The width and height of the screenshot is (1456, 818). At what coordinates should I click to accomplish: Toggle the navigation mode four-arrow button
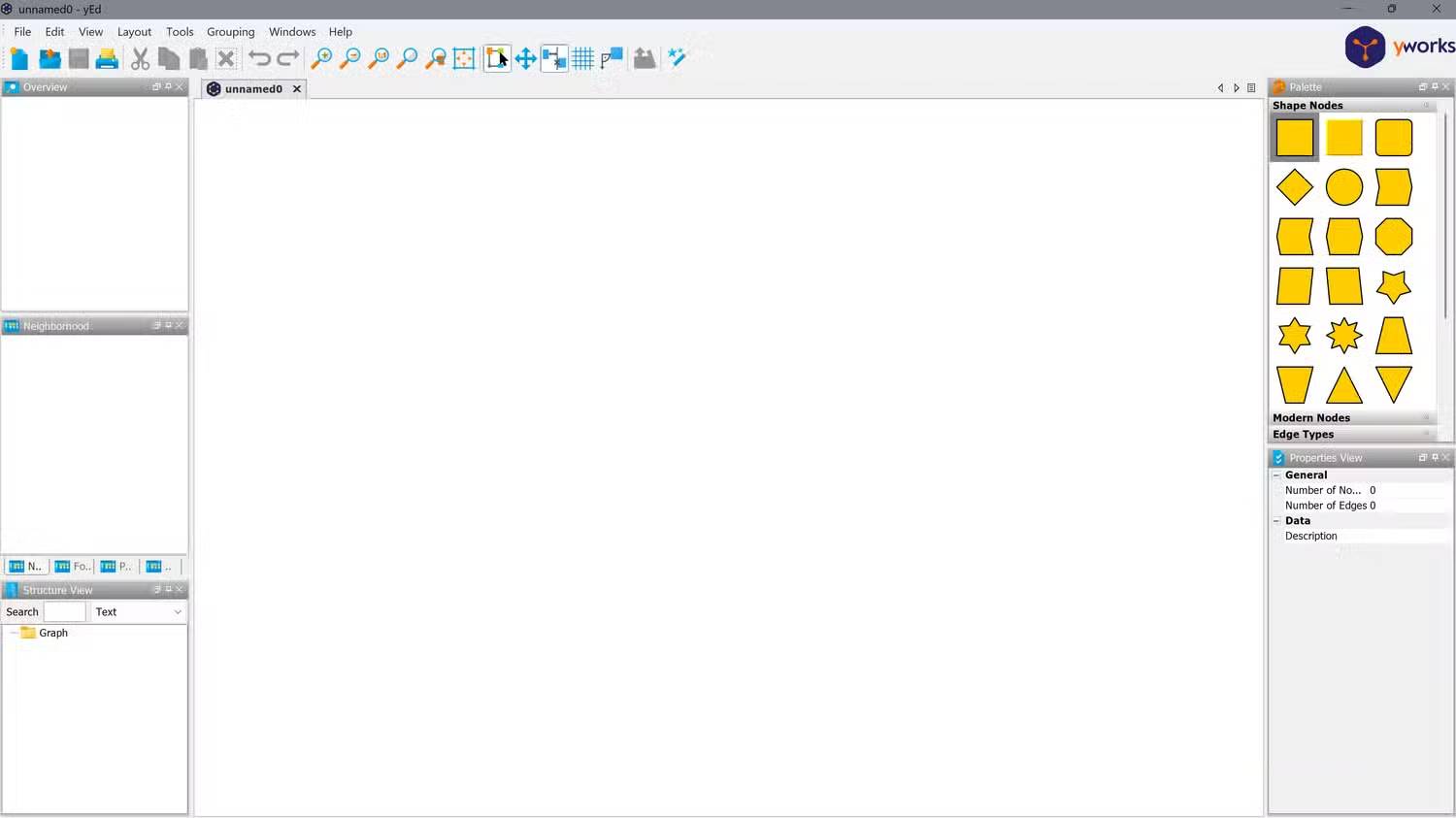point(526,59)
